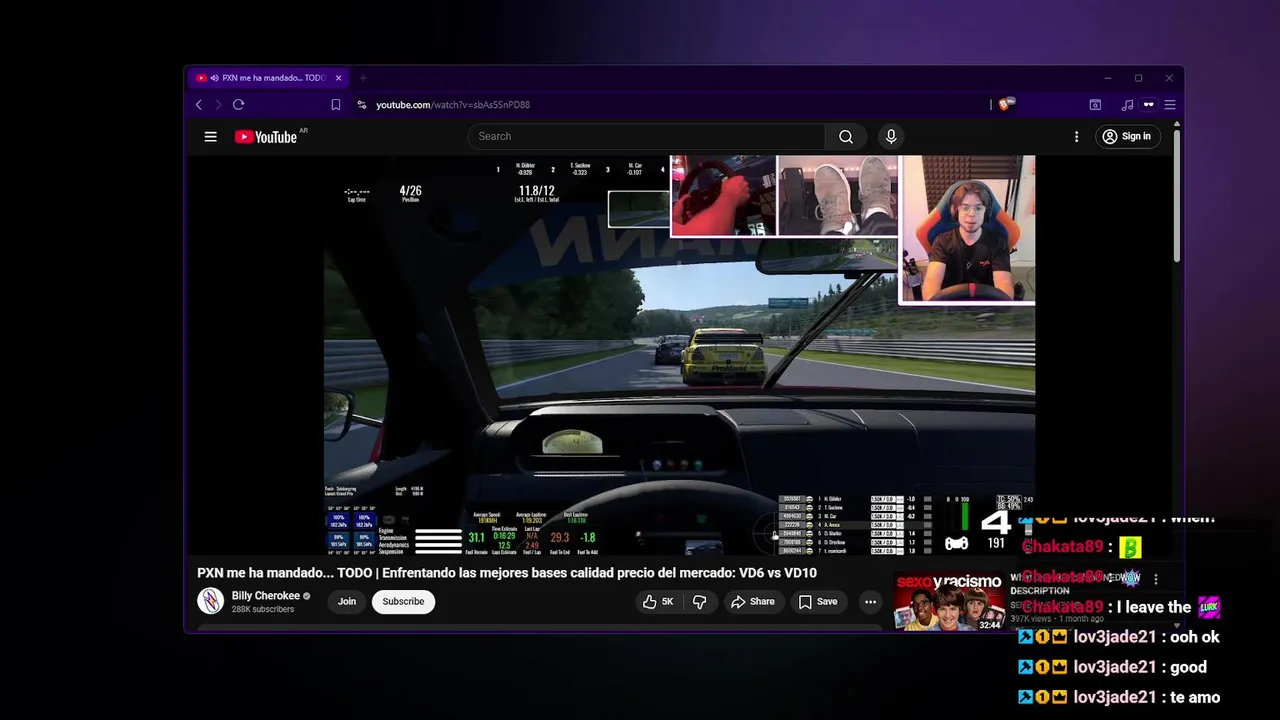Click the video player to pause

(x=679, y=355)
